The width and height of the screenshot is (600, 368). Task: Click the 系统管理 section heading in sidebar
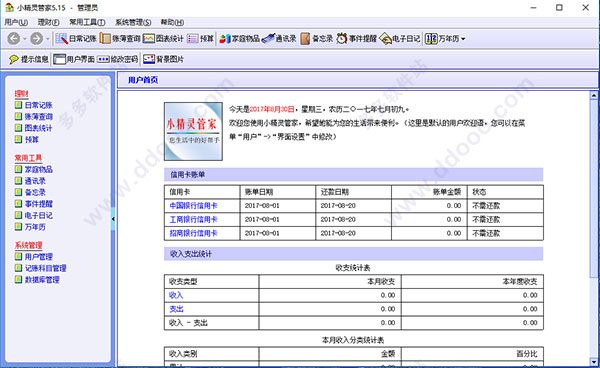[x=28, y=245]
